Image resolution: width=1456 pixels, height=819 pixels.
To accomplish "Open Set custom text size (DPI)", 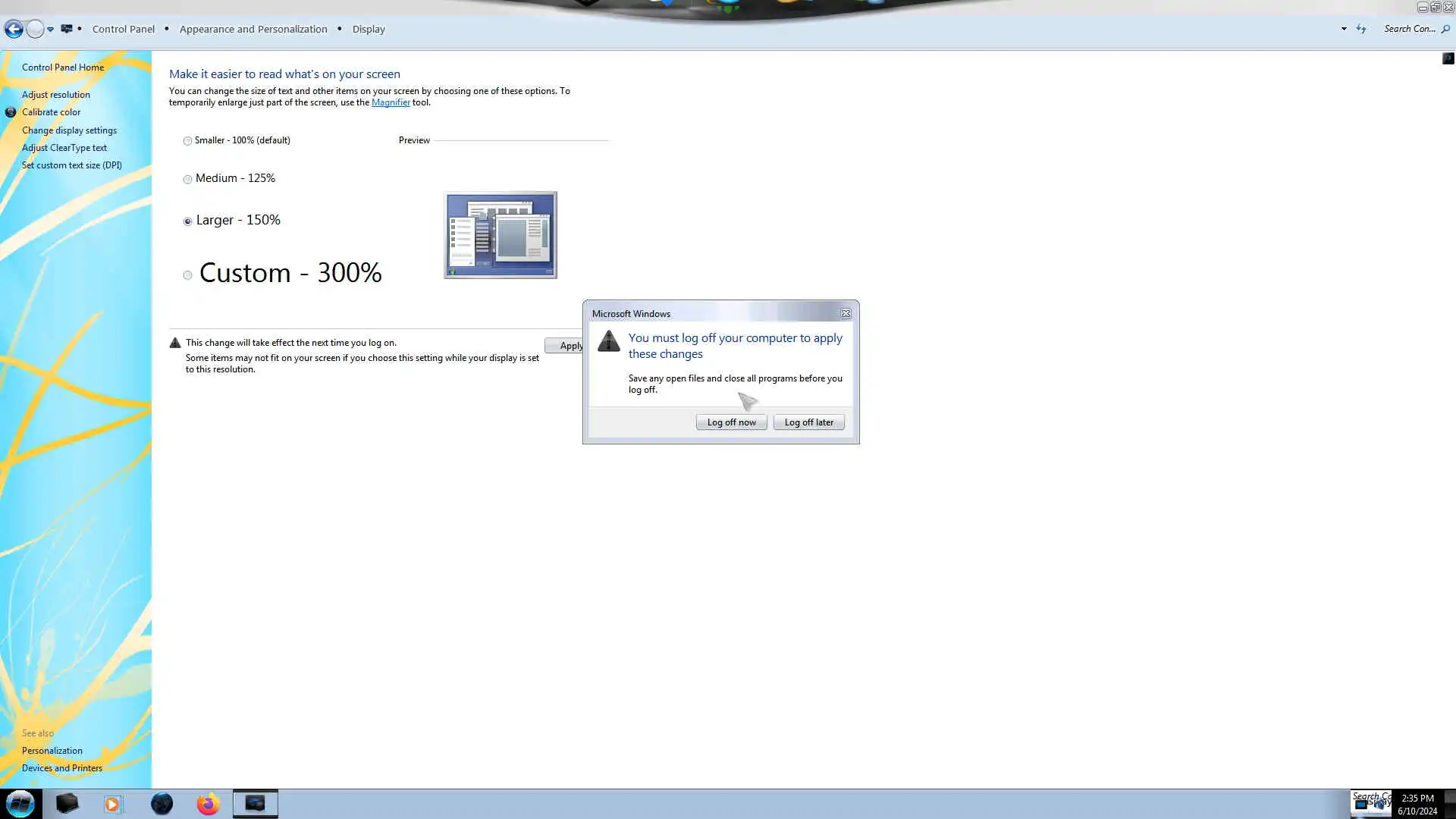I will pyautogui.click(x=71, y=165).
